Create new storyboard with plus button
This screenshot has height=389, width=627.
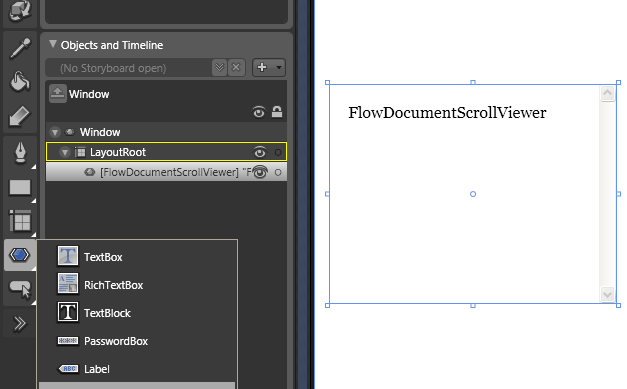[262, 67]
